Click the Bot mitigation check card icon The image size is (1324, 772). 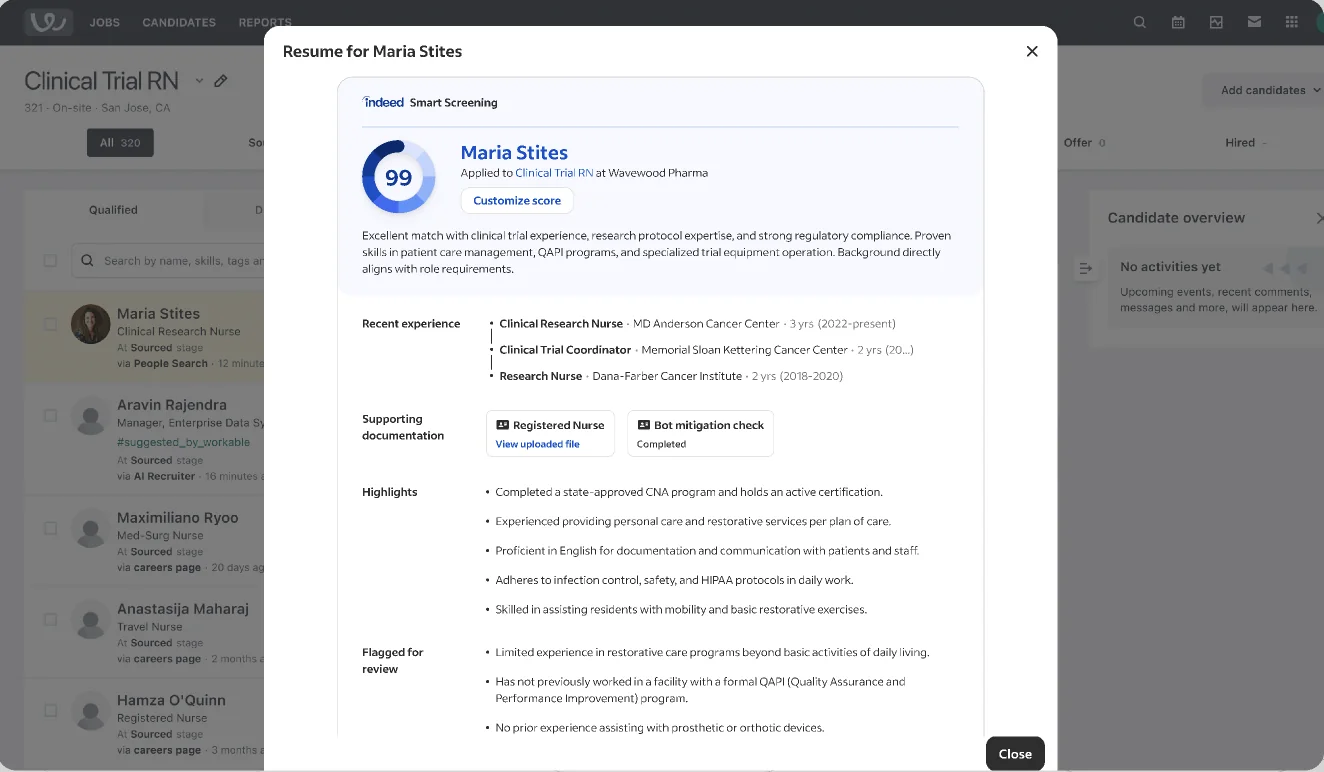click(x=643, y=425)
